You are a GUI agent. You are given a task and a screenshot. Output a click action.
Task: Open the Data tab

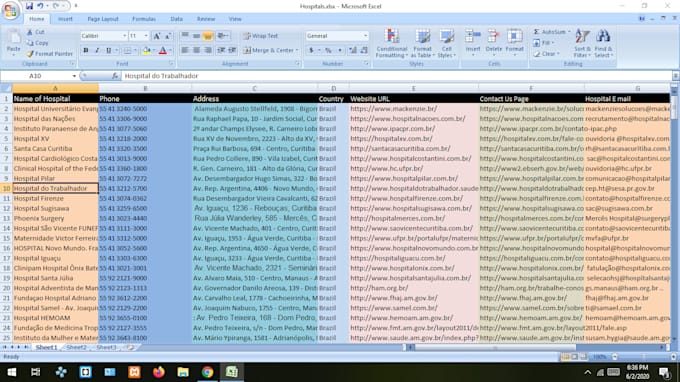point(177,19)
